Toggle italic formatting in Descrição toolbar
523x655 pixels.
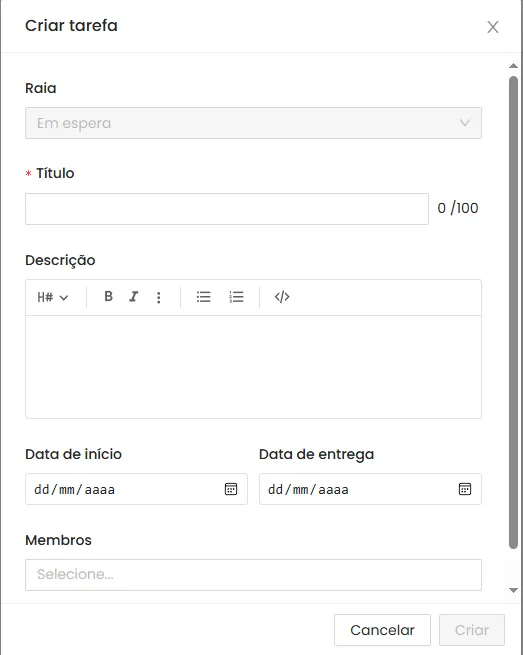coord(134,297)
